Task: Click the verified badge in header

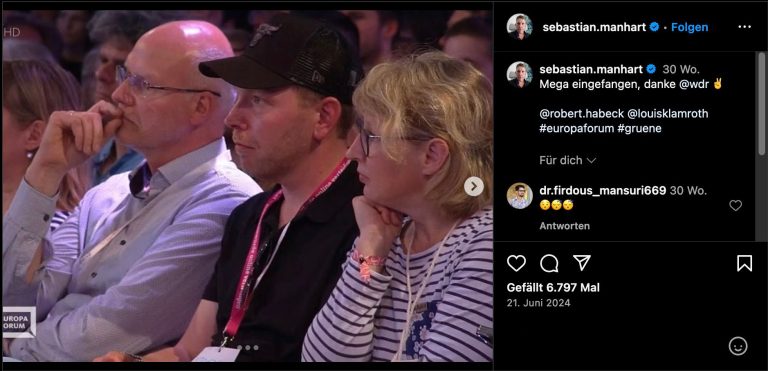Action: pos(654,27)
